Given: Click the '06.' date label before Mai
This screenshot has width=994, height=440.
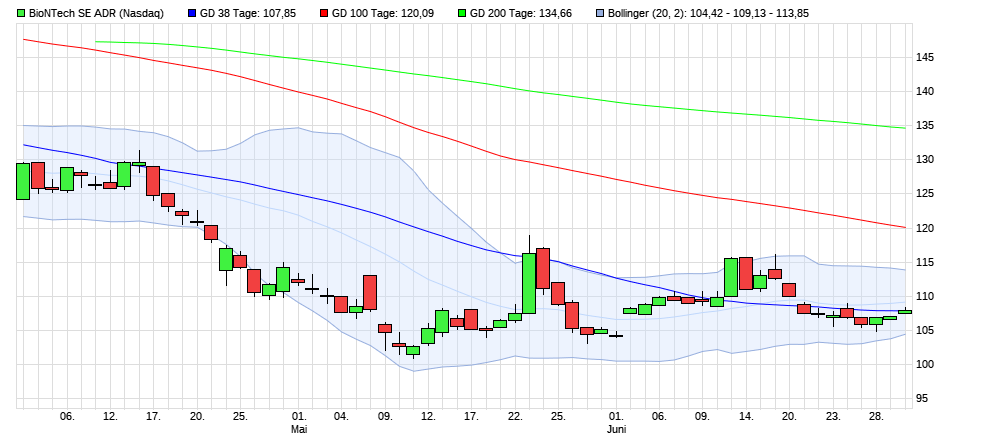Looking at the screenshot, I should pos(67,417).
